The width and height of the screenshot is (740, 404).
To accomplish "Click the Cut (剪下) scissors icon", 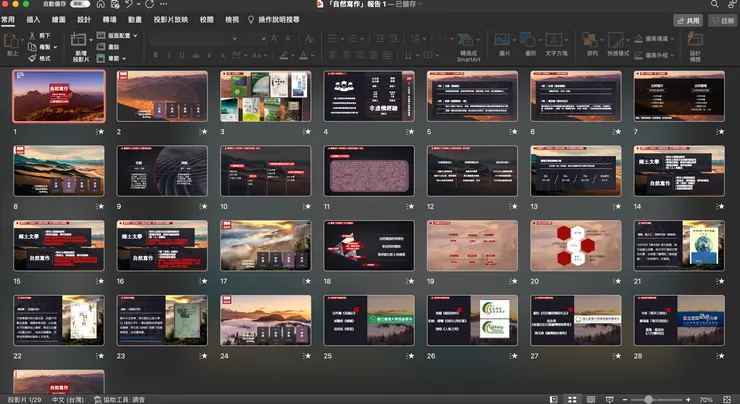I will (34, 35).
